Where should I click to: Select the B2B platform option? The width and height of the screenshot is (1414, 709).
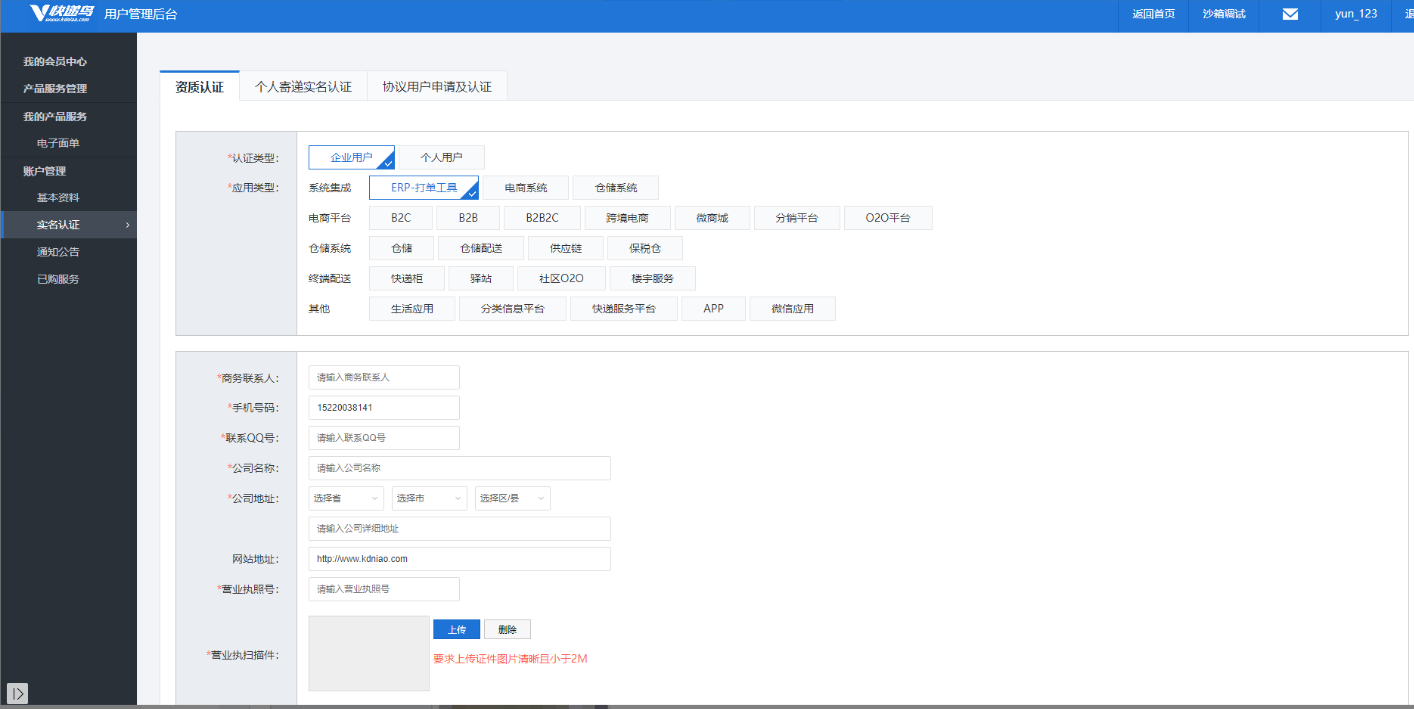468,218
